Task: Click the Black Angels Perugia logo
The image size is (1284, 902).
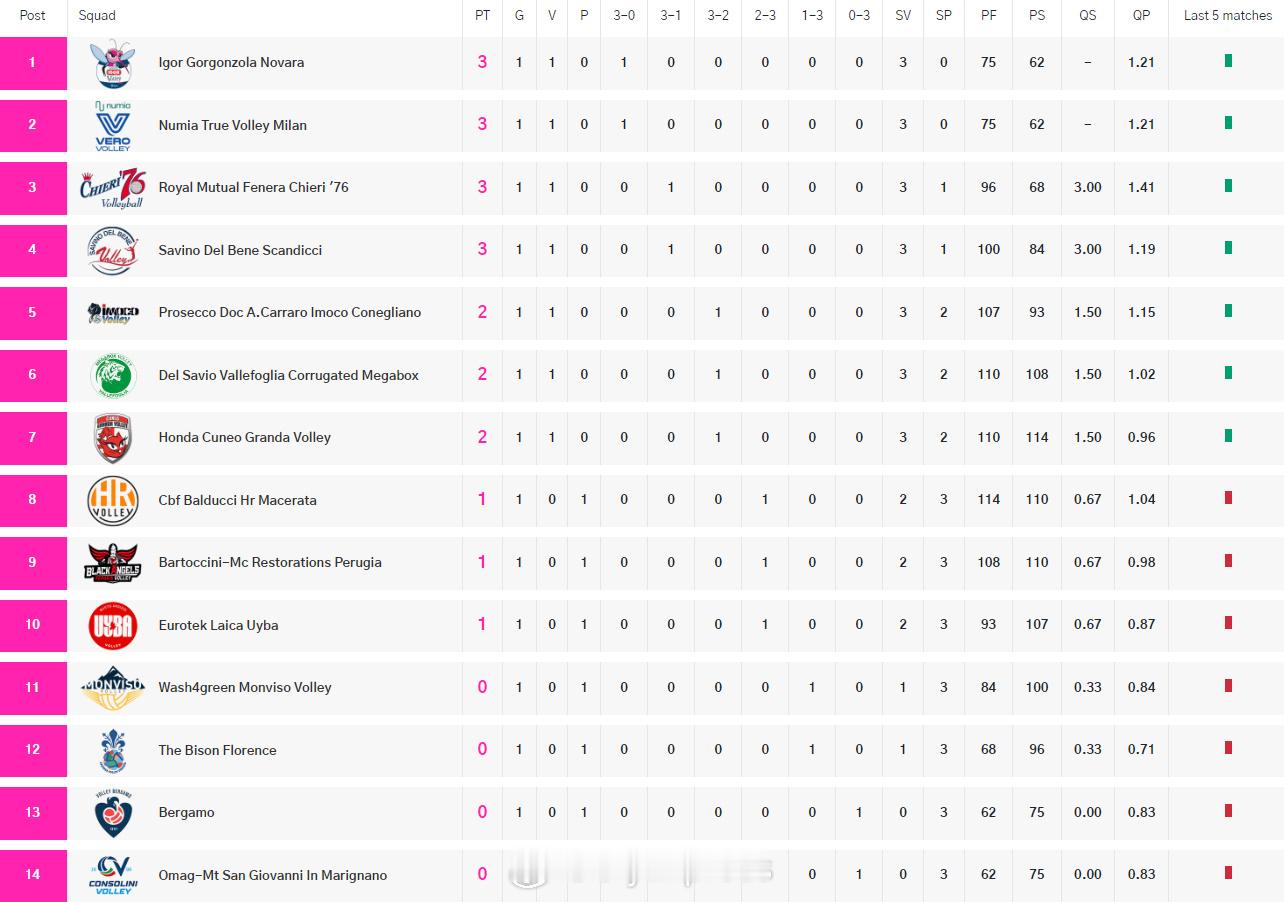Action: click(113, 563)
